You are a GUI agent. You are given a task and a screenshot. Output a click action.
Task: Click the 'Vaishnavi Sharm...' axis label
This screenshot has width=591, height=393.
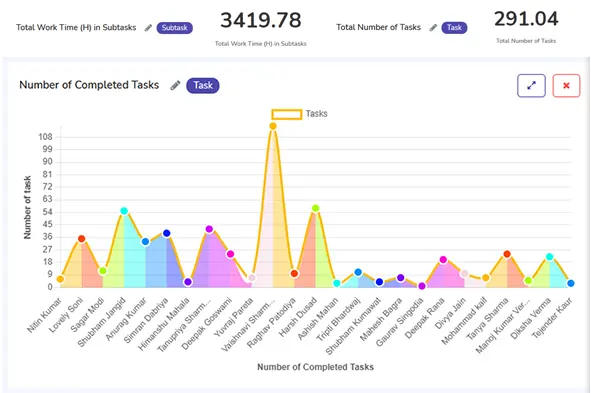(x=249, y=325)
